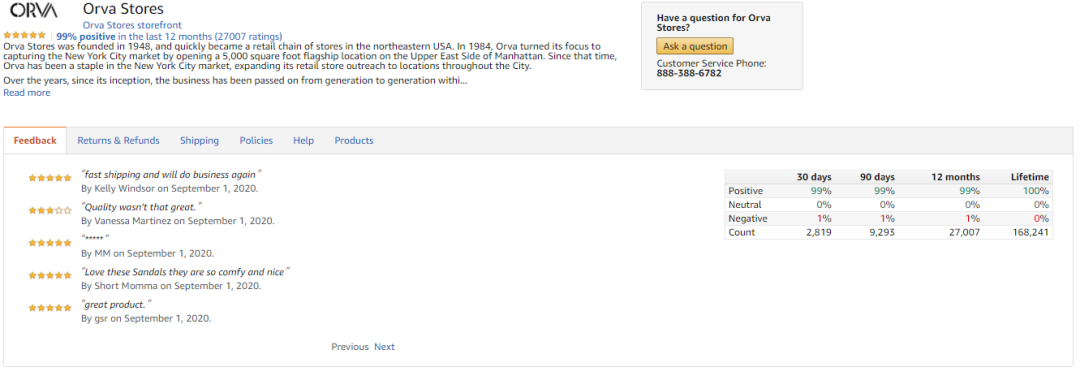Click Short Momma's five-star rating

point(50,275)
